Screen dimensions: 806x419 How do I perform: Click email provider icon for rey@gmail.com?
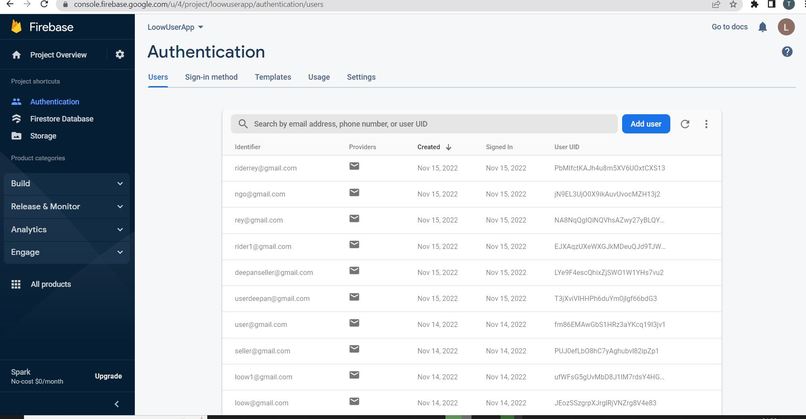tap(354, 218)
